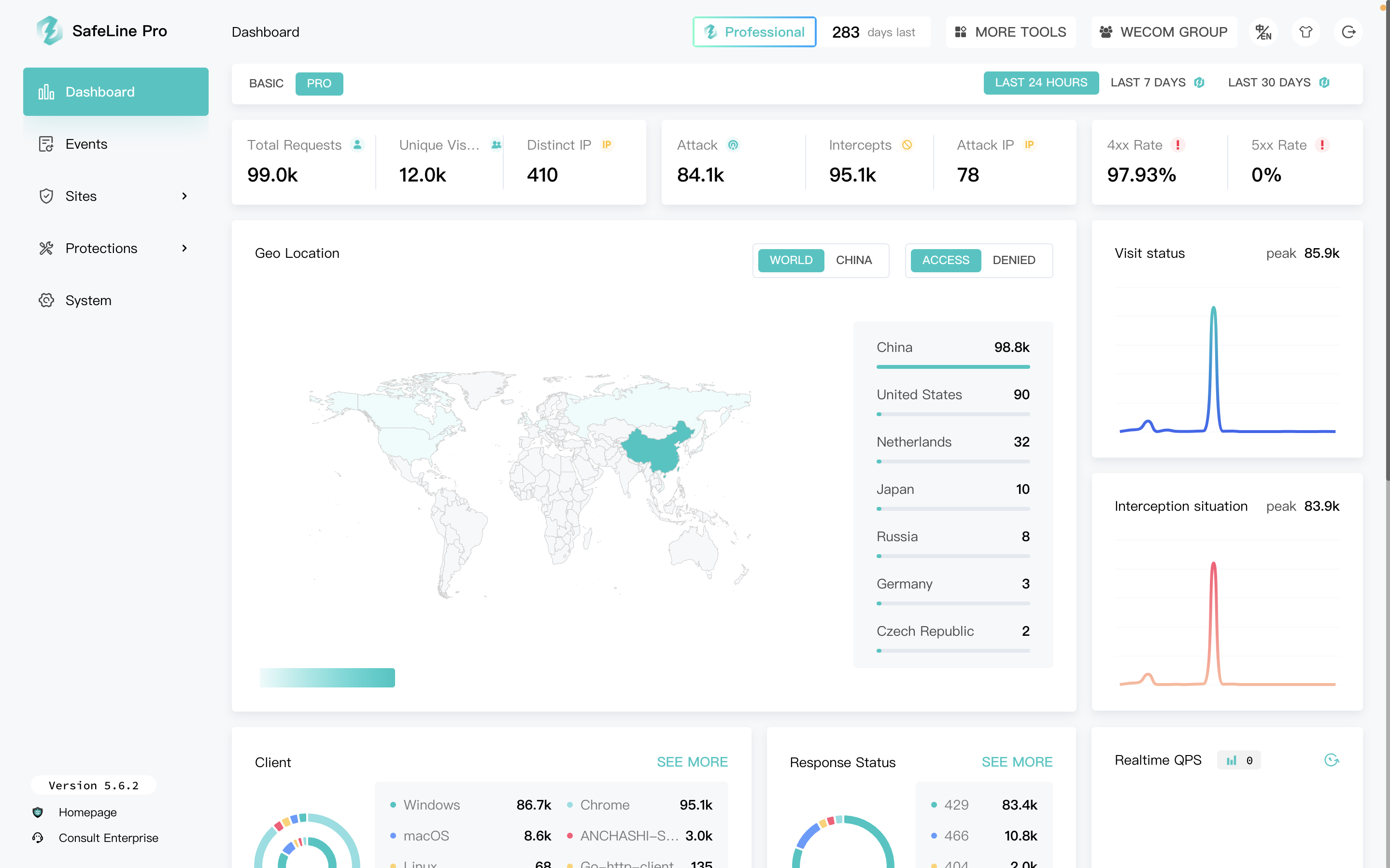Click the SafeLine Pro logo
Viewport: 1390px width, 868px height.
(x=50, y=31)
